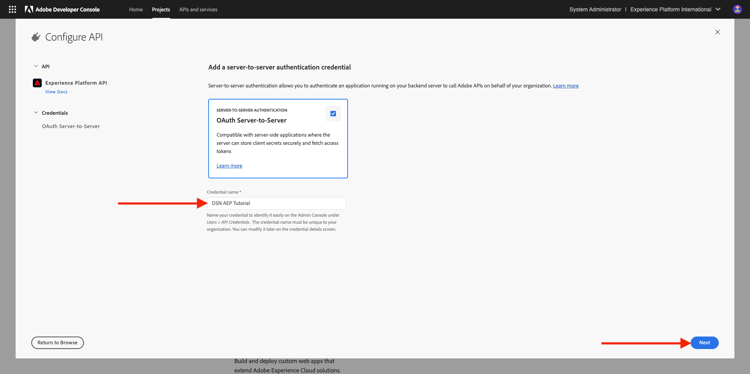Close the Configure API dialog
This screenshot has height=374, width=750.
(x=717, y=32)
